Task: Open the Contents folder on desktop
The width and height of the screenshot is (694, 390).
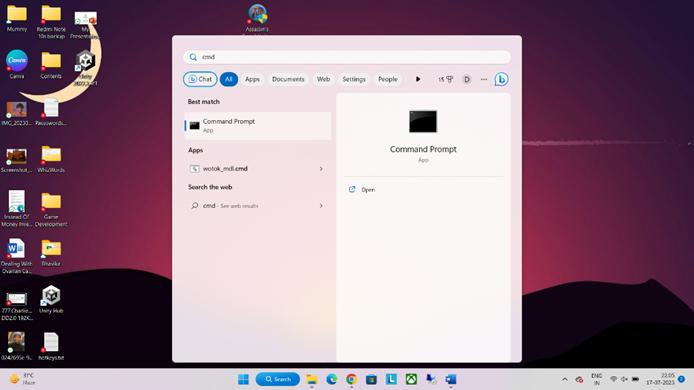Action: point(51,65)
